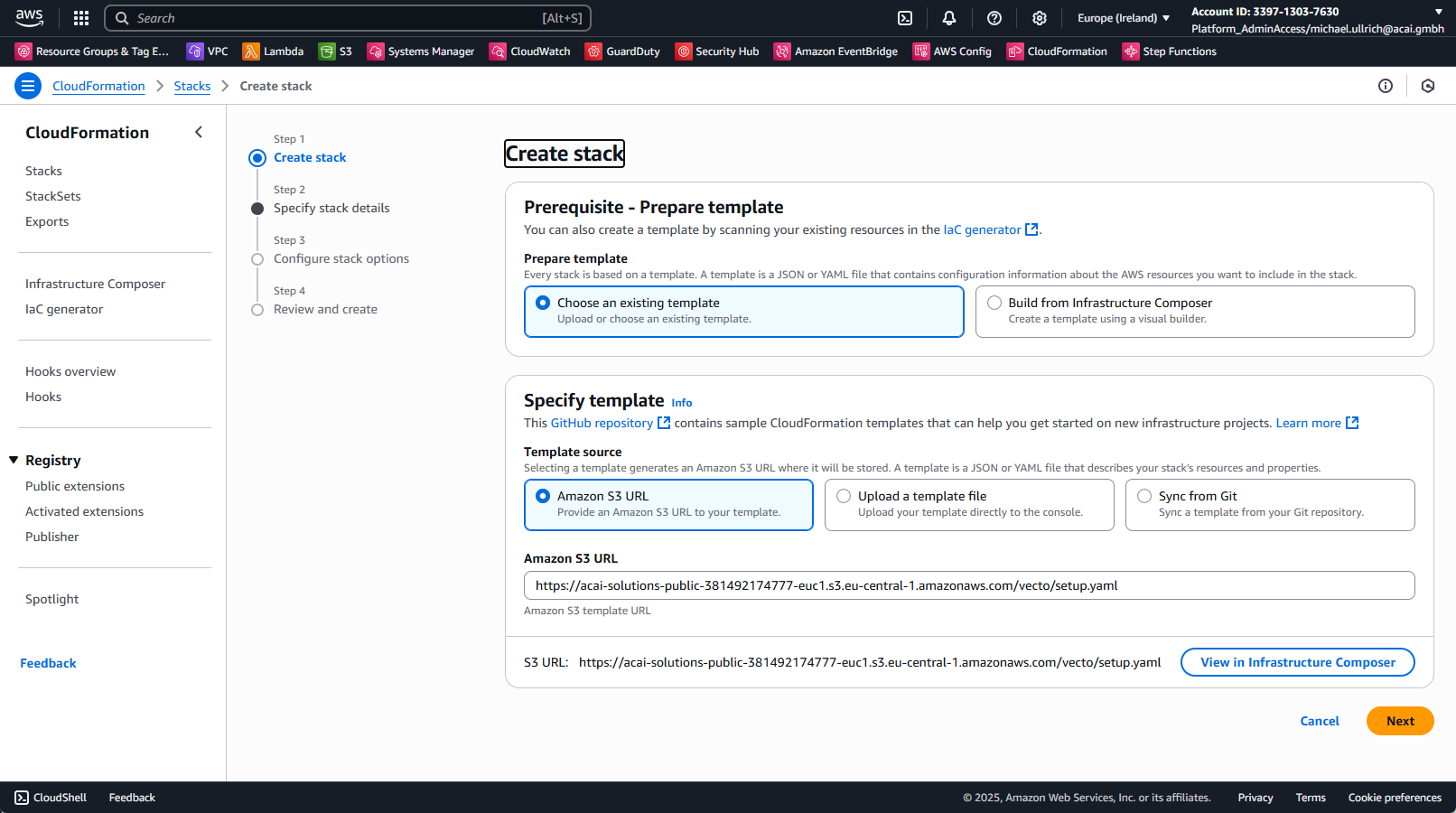Viewport: 1456px width, 813px height.
Task: Open CloudShell from top bar icon
Action: pyautogui.click(x=905, y=18)
